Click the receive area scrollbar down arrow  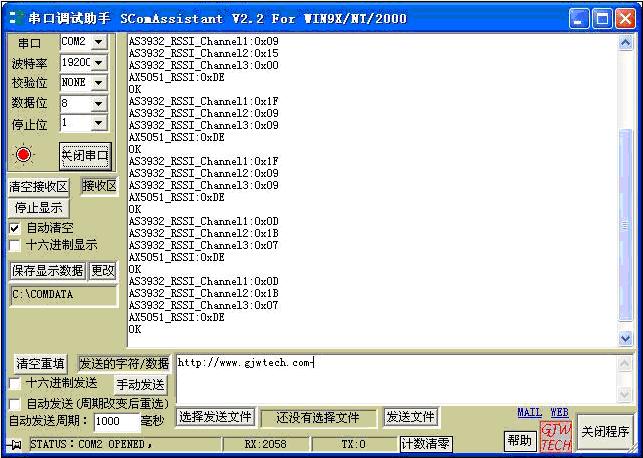click(x=626, y=339)
